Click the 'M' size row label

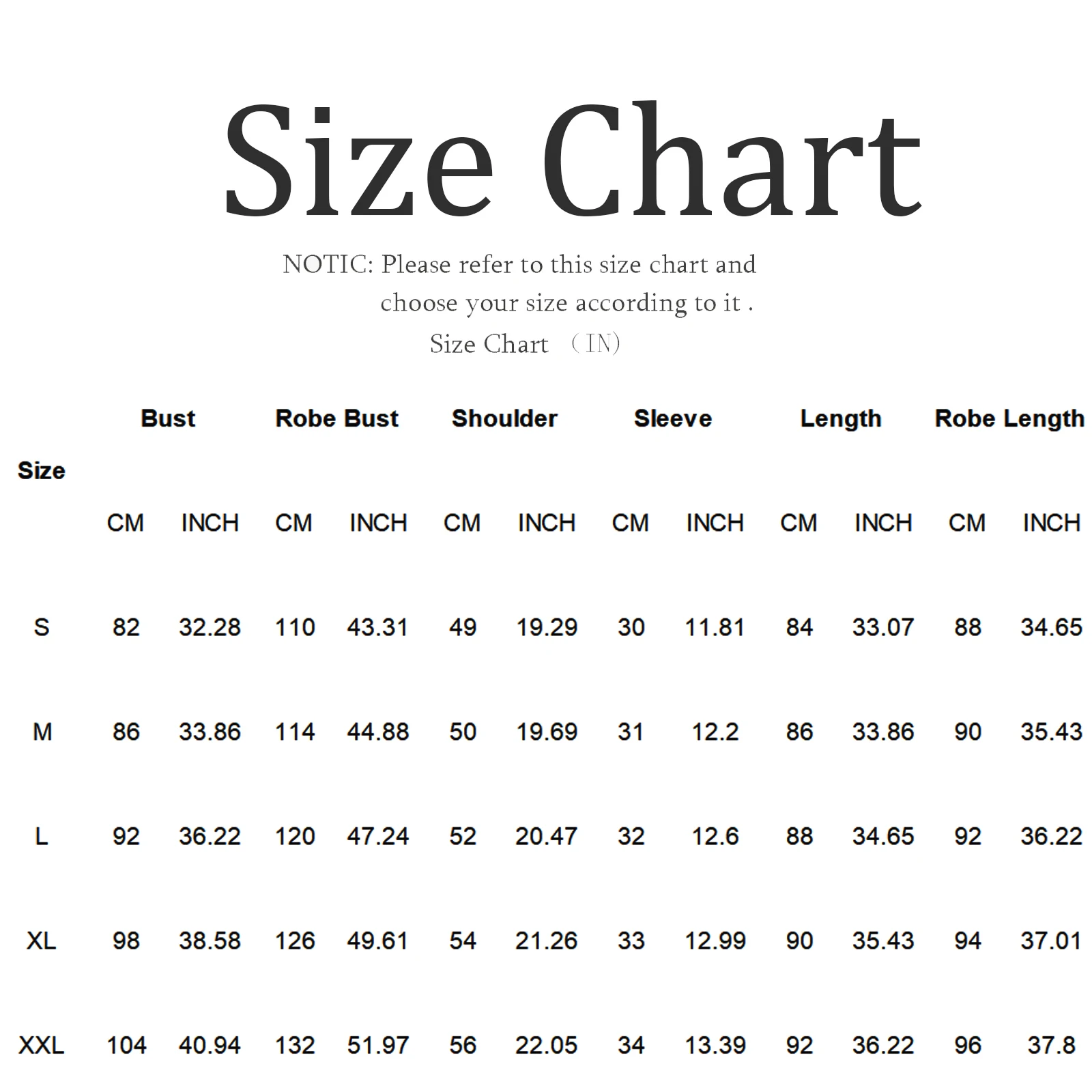tap(42, 732)
